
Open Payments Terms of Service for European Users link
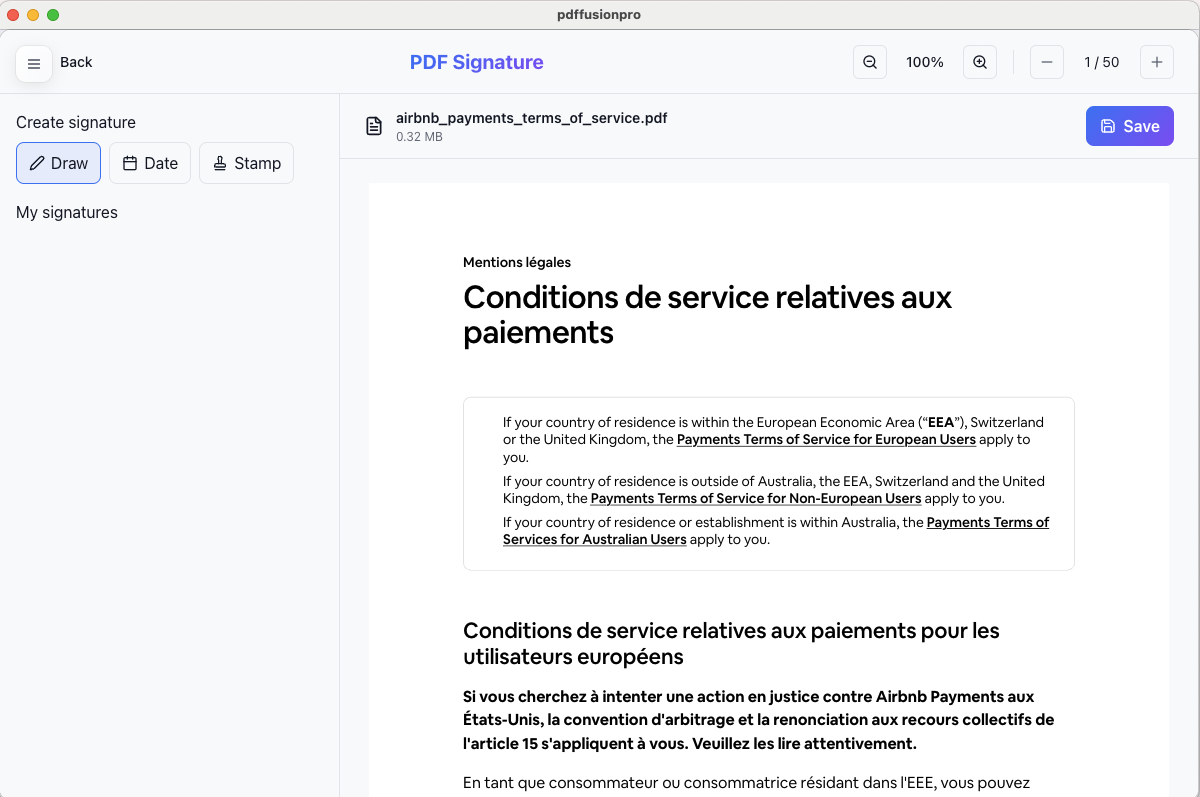pyautogui.click(x=826, y=439)
